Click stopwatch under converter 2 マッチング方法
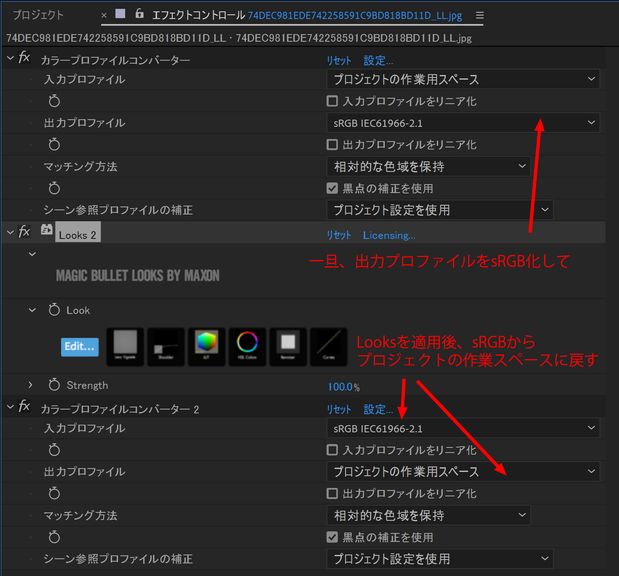The image size is (619, 576). [54, 537]
